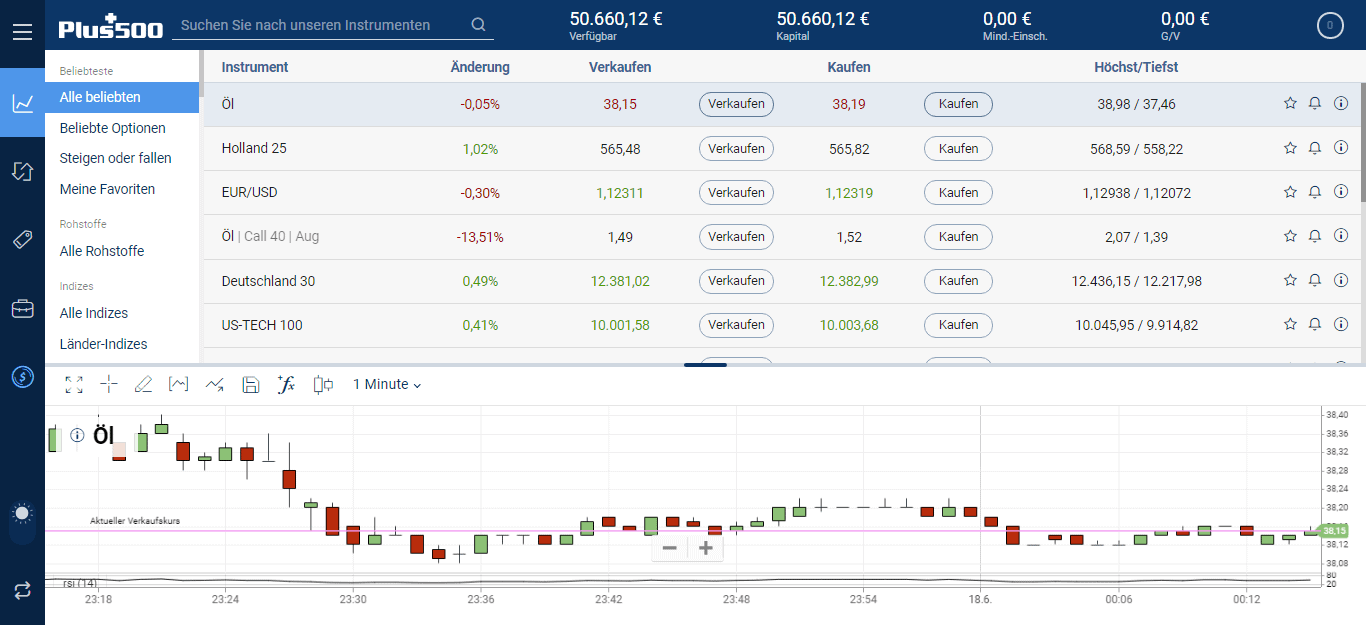1366x625 pixels.
Task: Click the fx indicators icon
Action: (x=286, y=385)
